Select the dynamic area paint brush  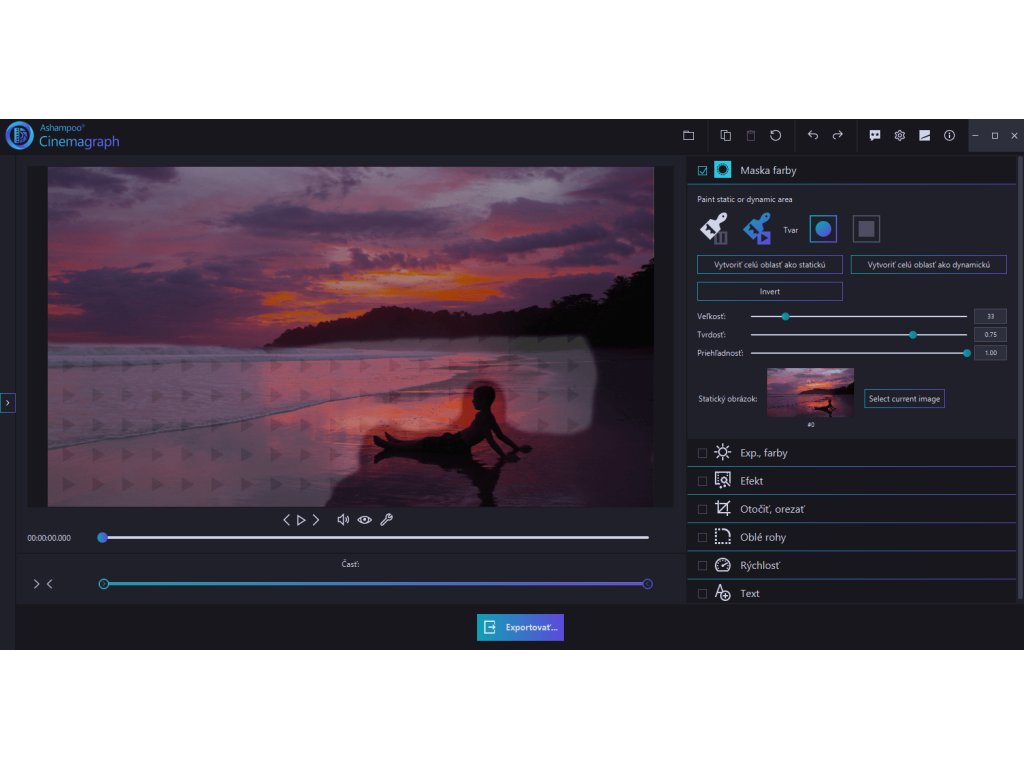757,229
